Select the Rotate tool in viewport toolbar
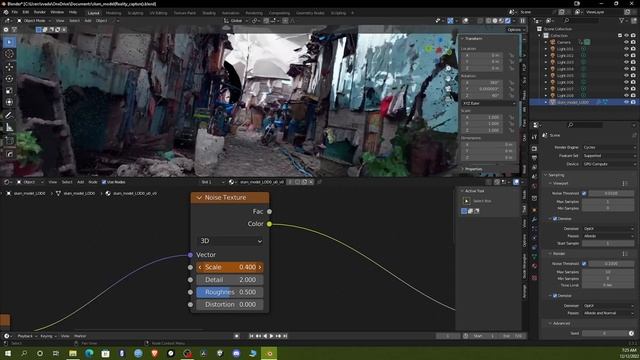 pos(9,78)
